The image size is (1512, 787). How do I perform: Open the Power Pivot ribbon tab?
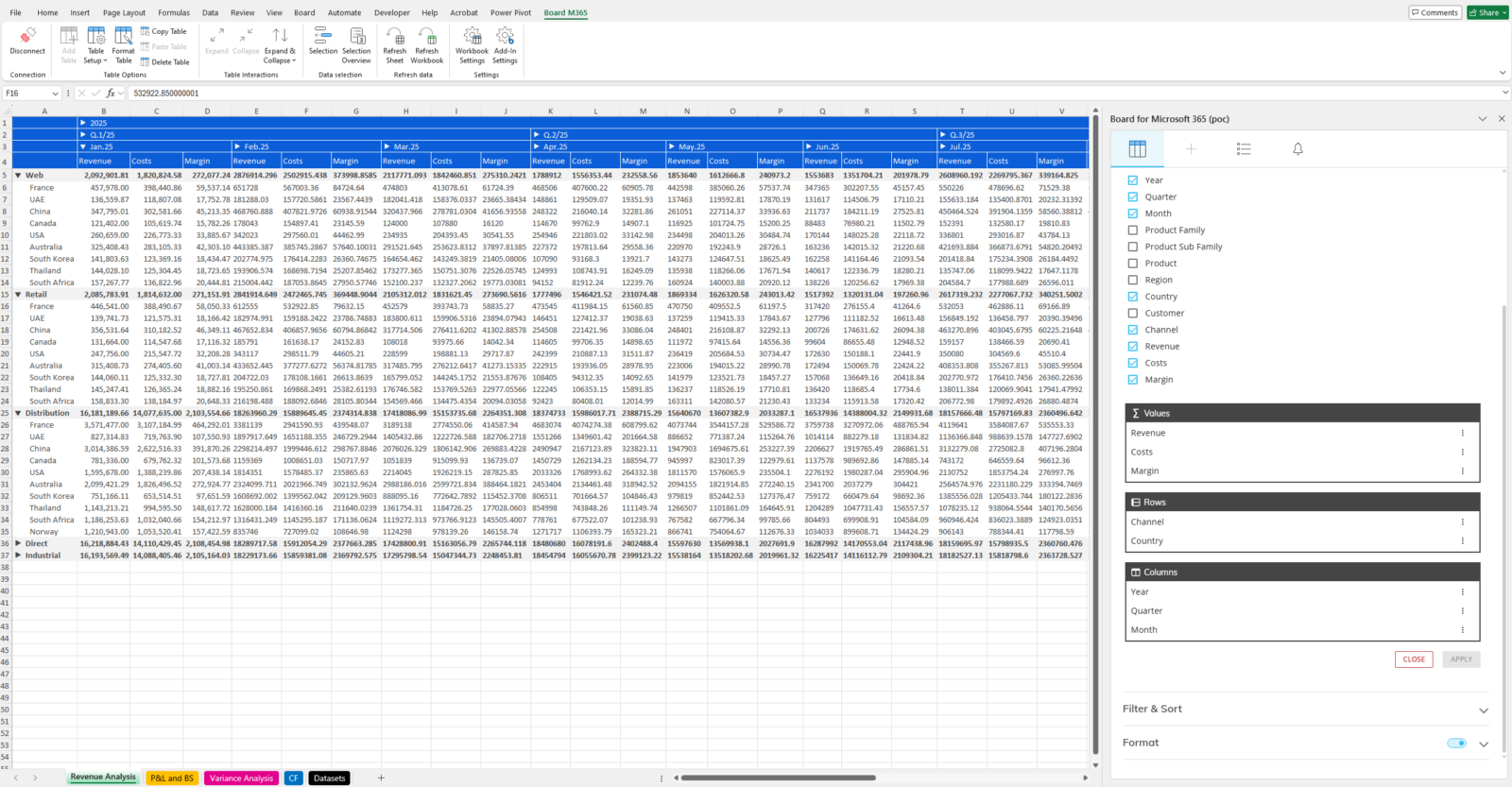click(510, 12)
